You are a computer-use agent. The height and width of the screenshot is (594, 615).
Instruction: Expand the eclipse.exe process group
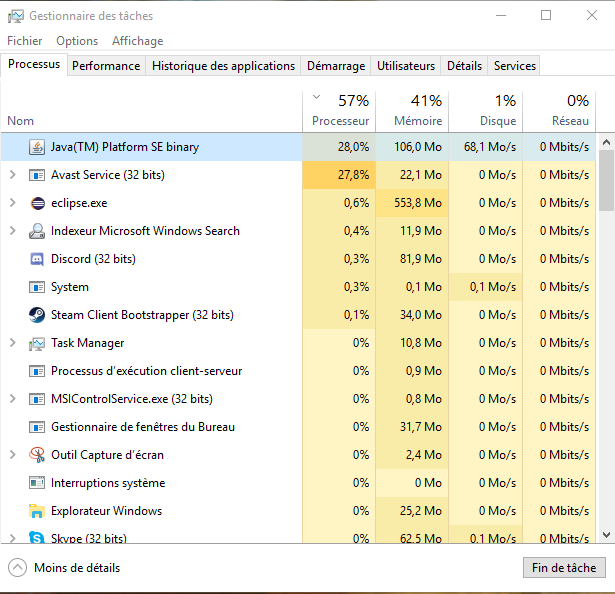point(12,203)
